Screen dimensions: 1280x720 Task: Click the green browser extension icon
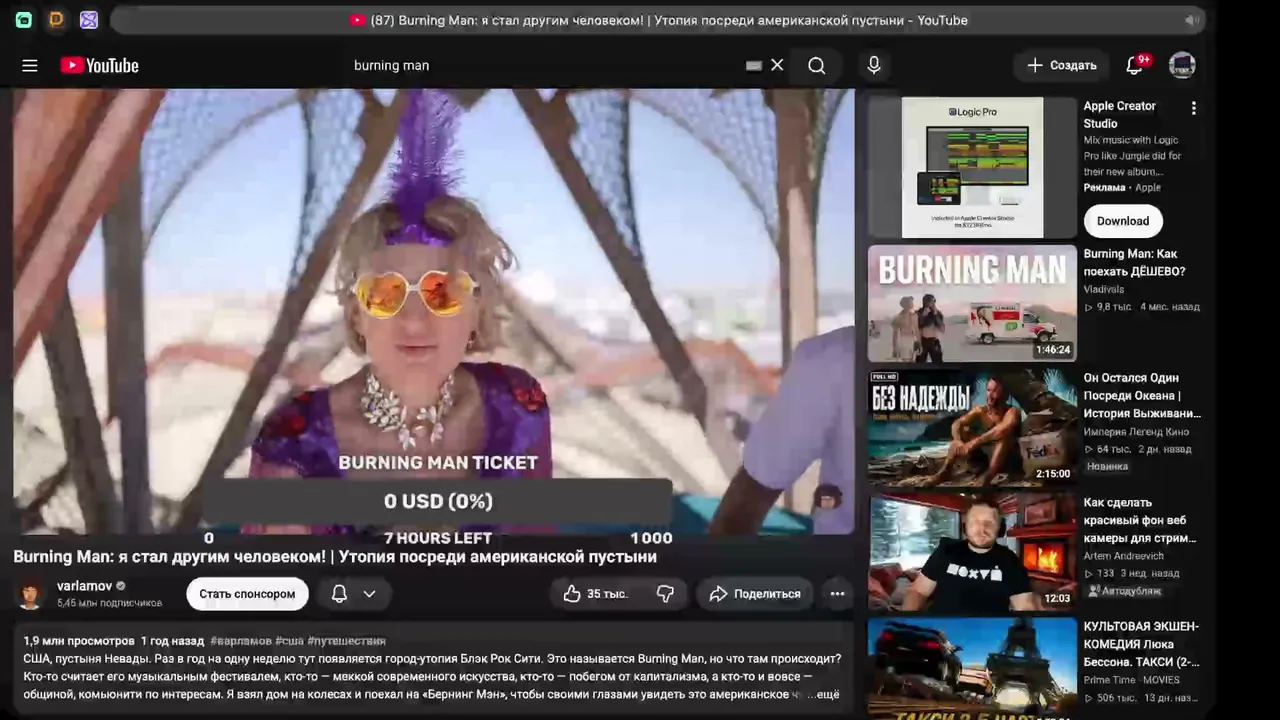[x=24, y=20]
